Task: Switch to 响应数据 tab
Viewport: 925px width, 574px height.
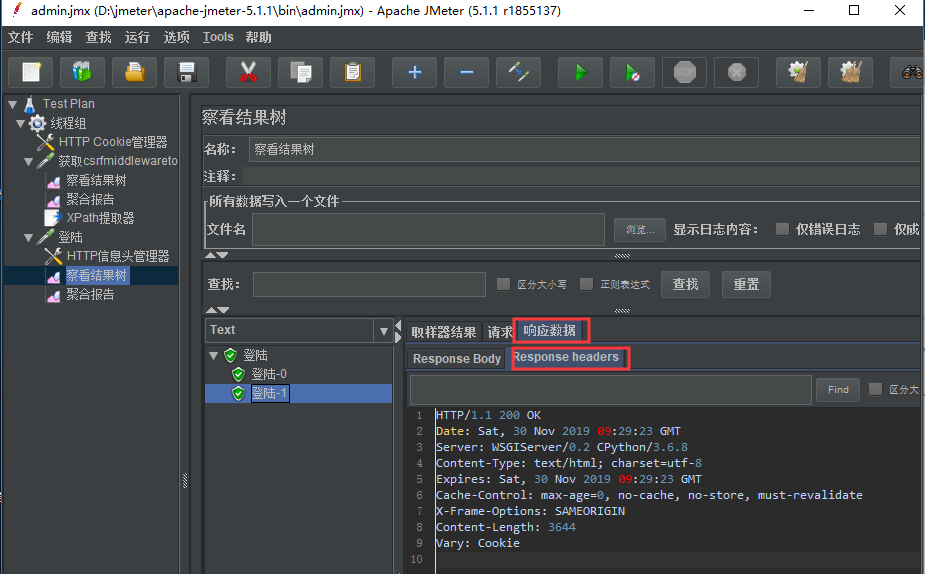Action: click(x=550, y=330)
